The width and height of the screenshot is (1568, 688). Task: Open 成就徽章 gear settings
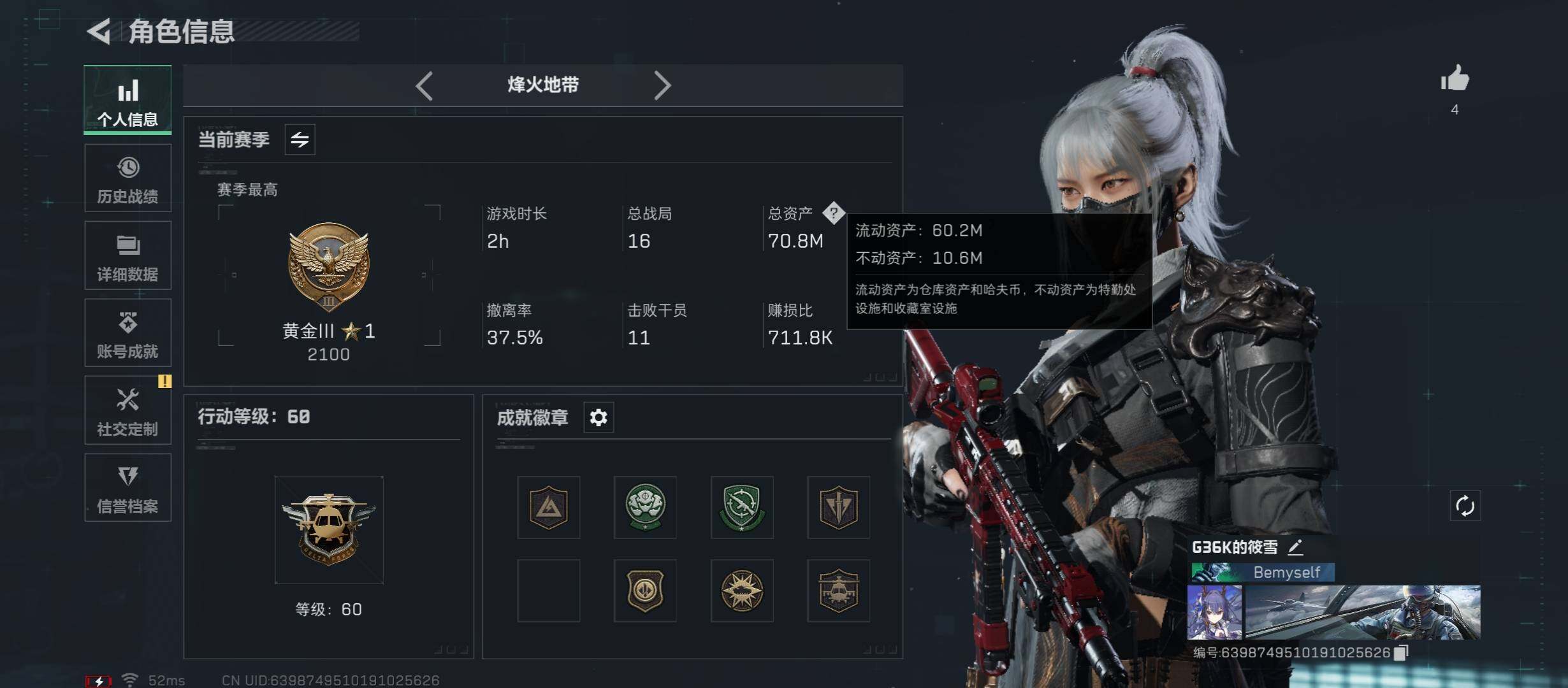[599, 418]
